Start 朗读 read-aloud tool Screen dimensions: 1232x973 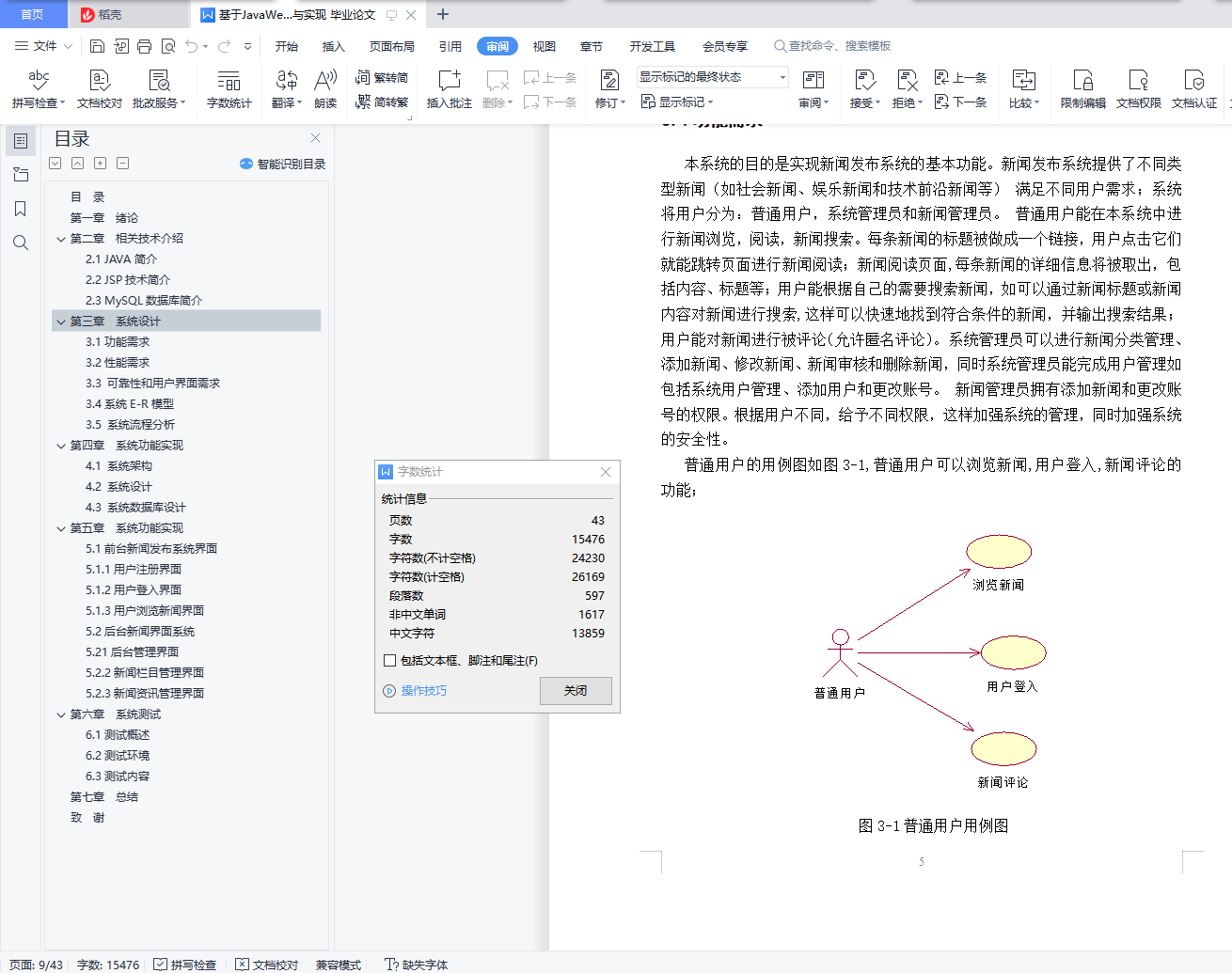325,89
